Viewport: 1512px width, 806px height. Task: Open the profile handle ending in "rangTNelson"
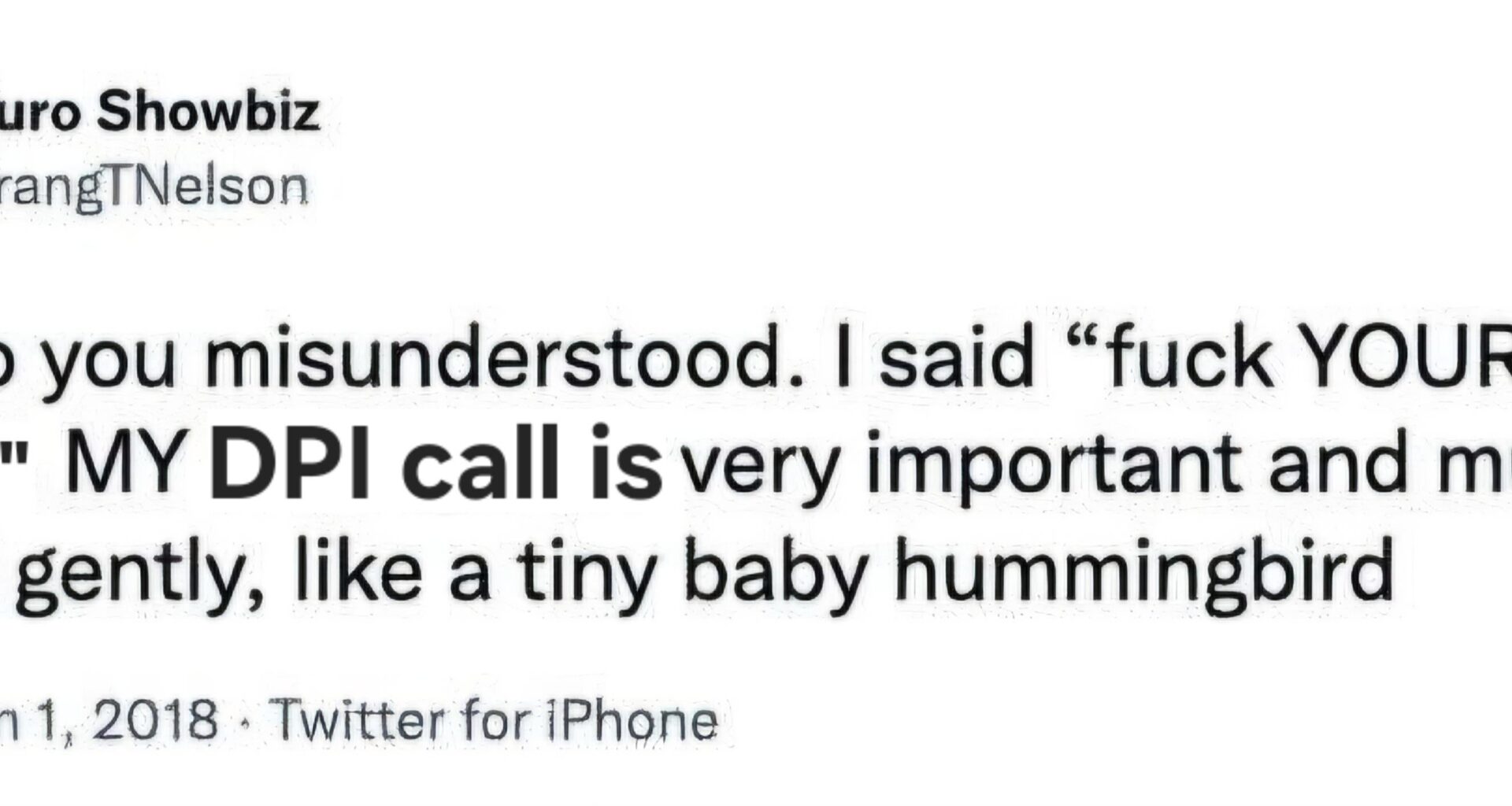tap(154, 187)
